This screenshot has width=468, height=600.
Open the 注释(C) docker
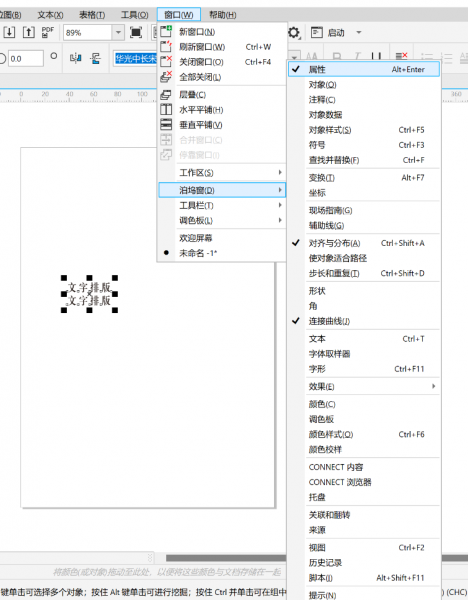tap(364, 99)
